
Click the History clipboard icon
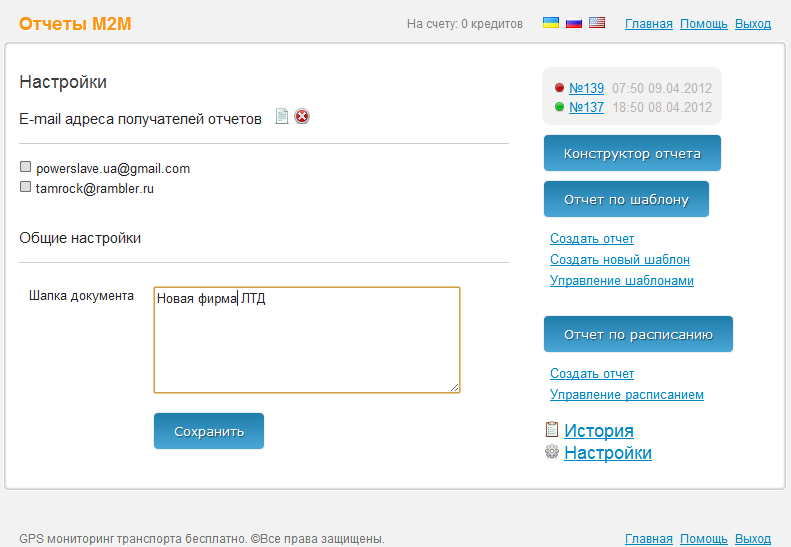551,429
